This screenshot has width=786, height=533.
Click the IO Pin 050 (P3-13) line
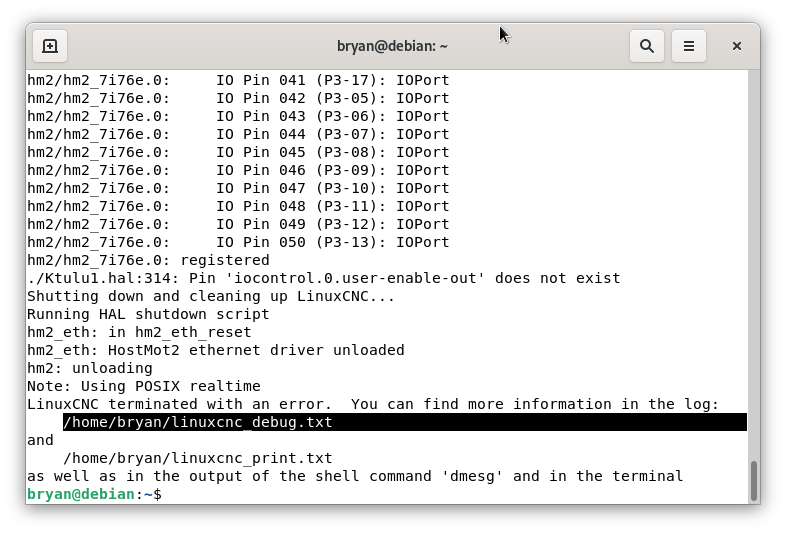pyautogui.click(x=238, y=242)
